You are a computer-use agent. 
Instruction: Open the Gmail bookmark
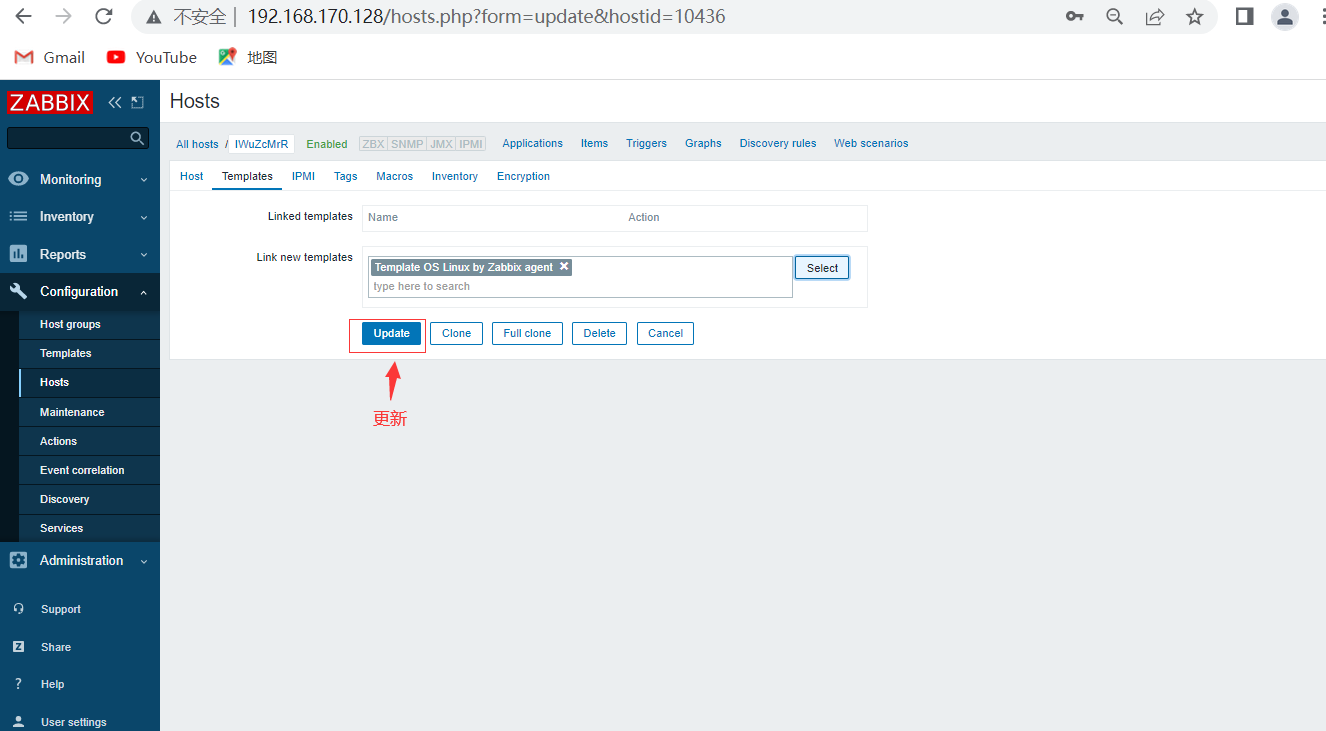click(x=50, y=57)
